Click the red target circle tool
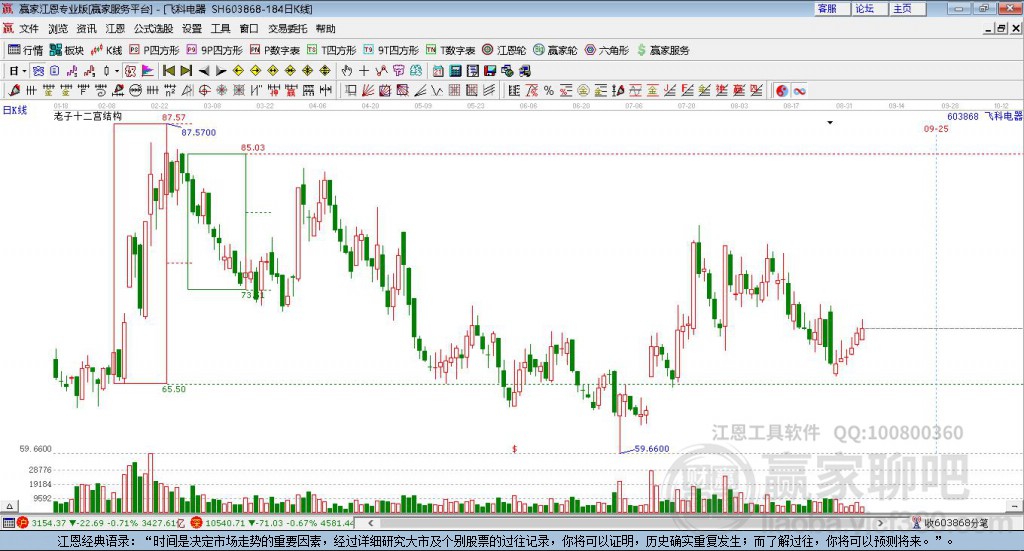 (x=204, y=91)
